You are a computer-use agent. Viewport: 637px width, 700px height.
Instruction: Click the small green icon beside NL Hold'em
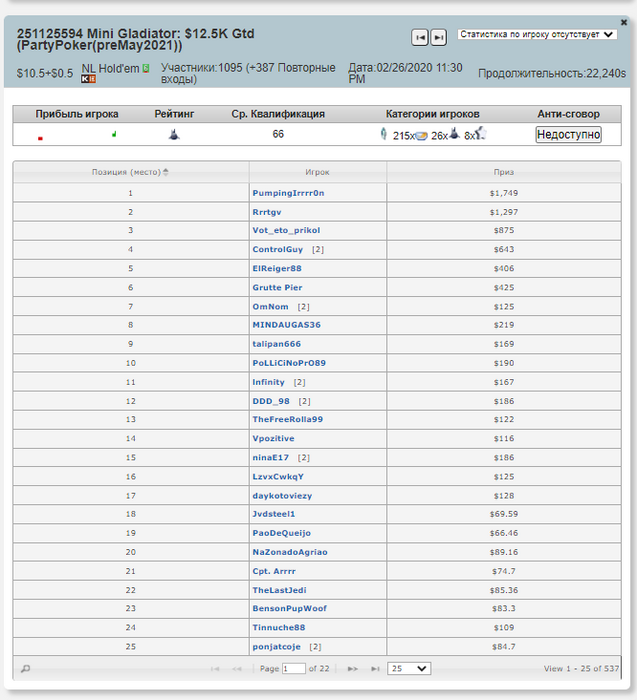(x=146, y=68)
